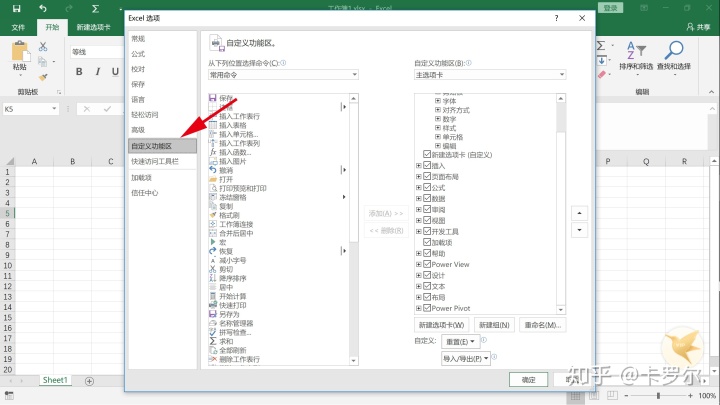Click the 新建选项卡(W) button

click(441, 325)
